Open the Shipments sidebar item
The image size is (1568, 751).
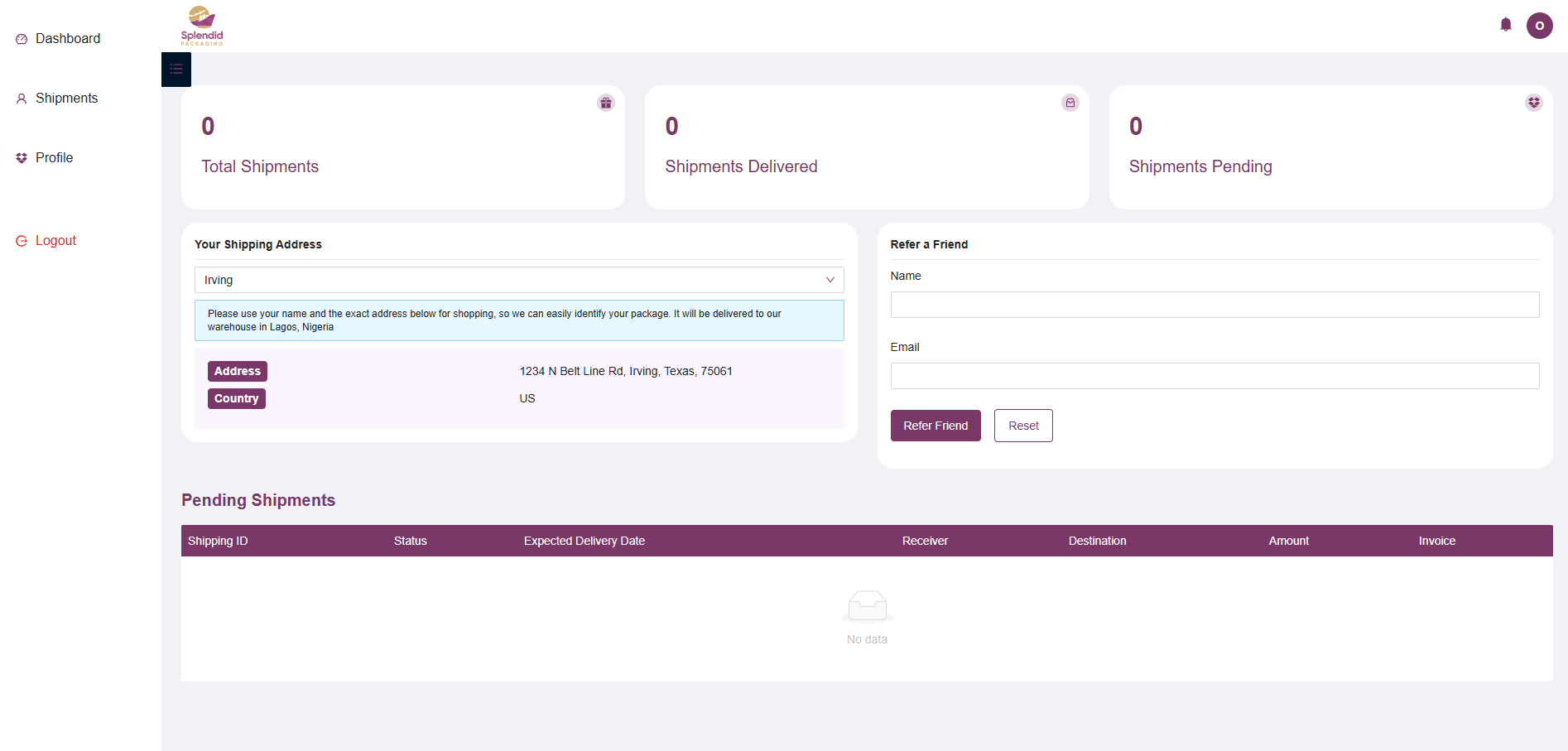[66, 99]
